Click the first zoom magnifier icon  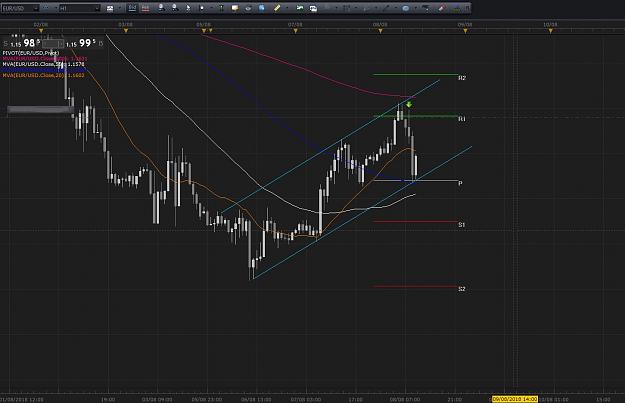click(161, 8)
